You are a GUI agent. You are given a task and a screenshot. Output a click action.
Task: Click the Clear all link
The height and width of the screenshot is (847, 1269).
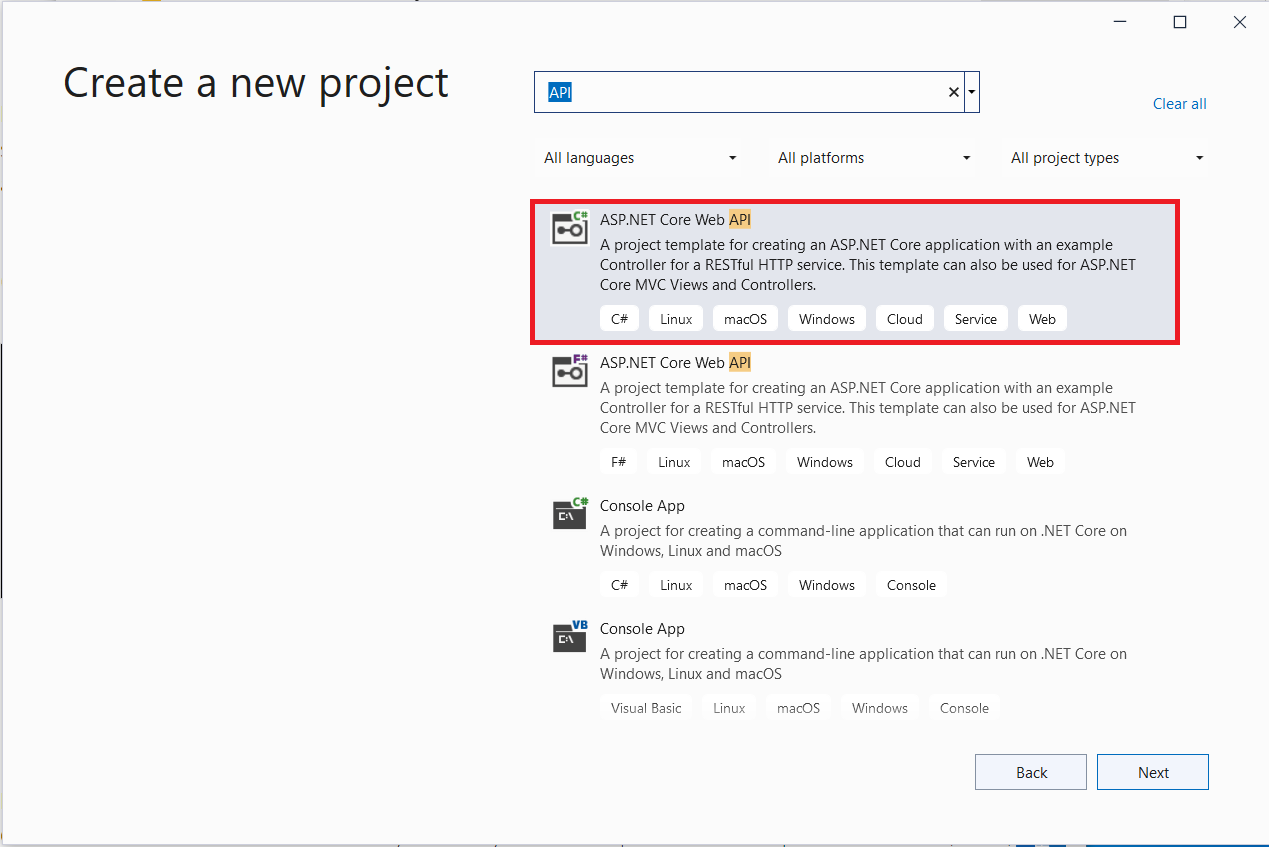tap(1179, 104)
